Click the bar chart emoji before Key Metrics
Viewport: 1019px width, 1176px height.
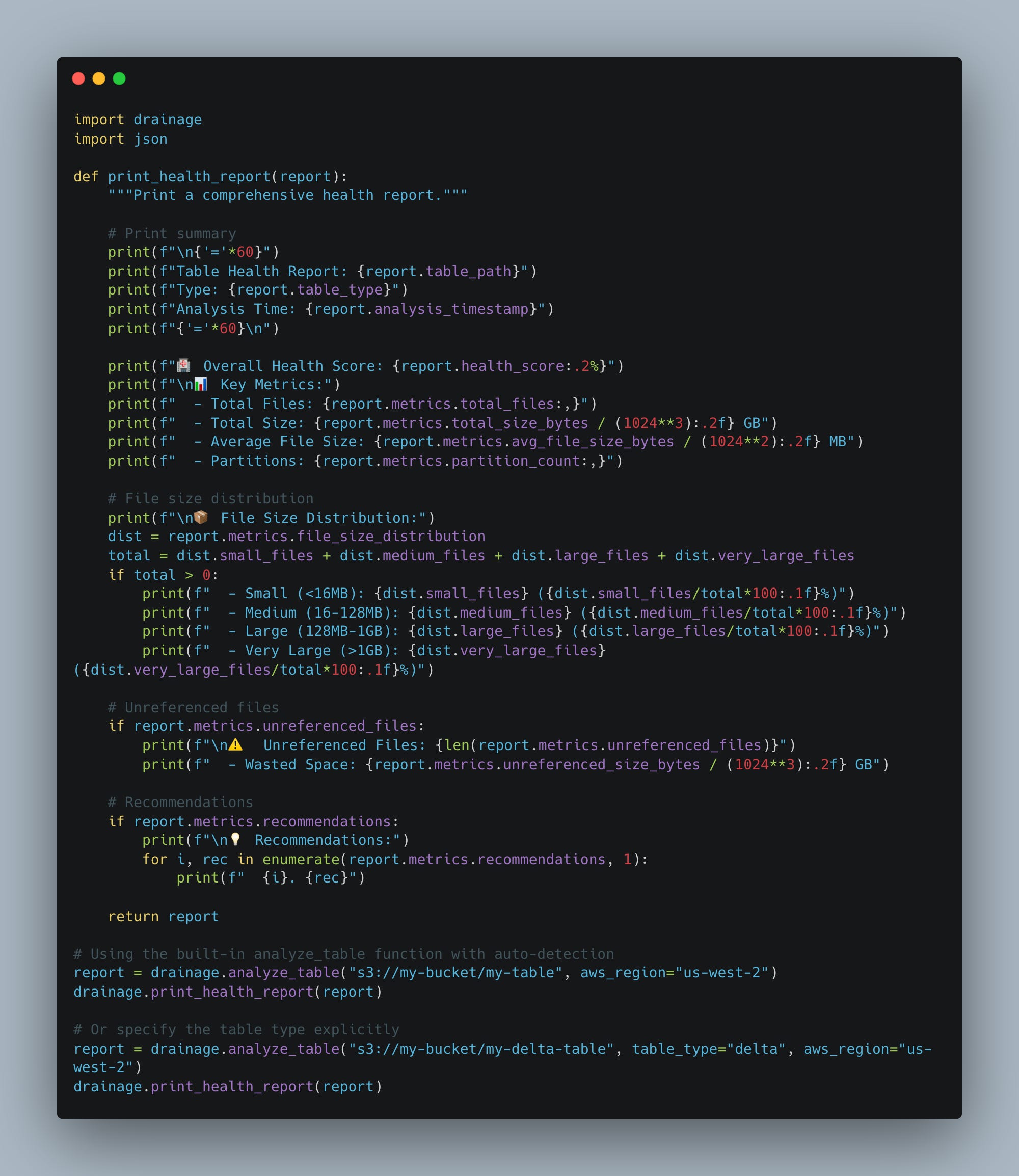tap(201, 384)
